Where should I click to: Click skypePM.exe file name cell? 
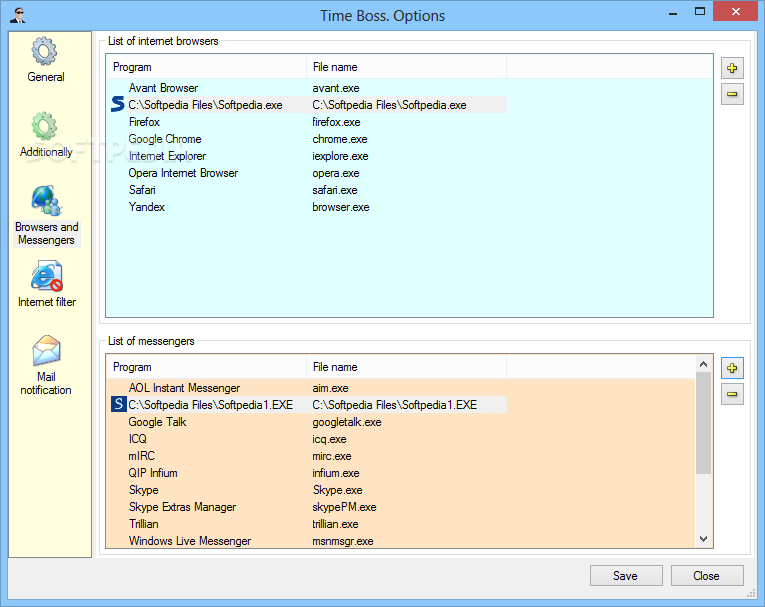(x=344, y=507)
